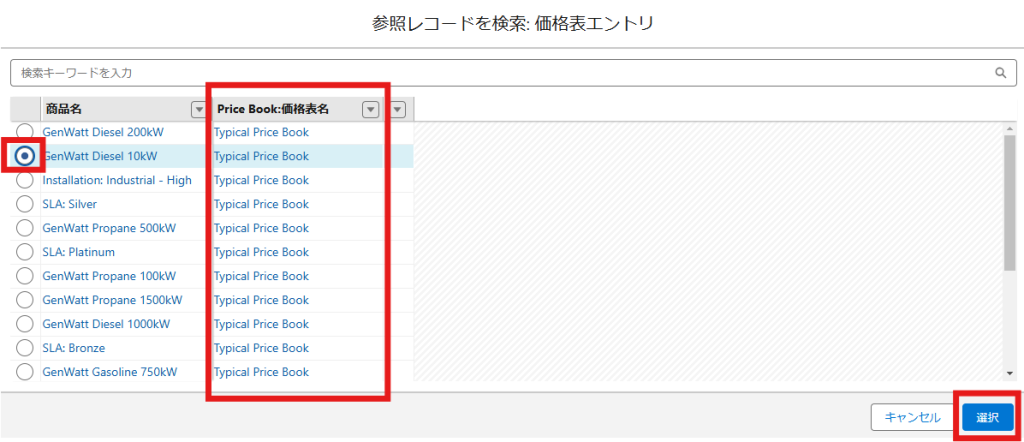Open GenWatt Diesel 10kW product link
Viewport: 1024px width, 442px height.
click(x=100, y=156)
